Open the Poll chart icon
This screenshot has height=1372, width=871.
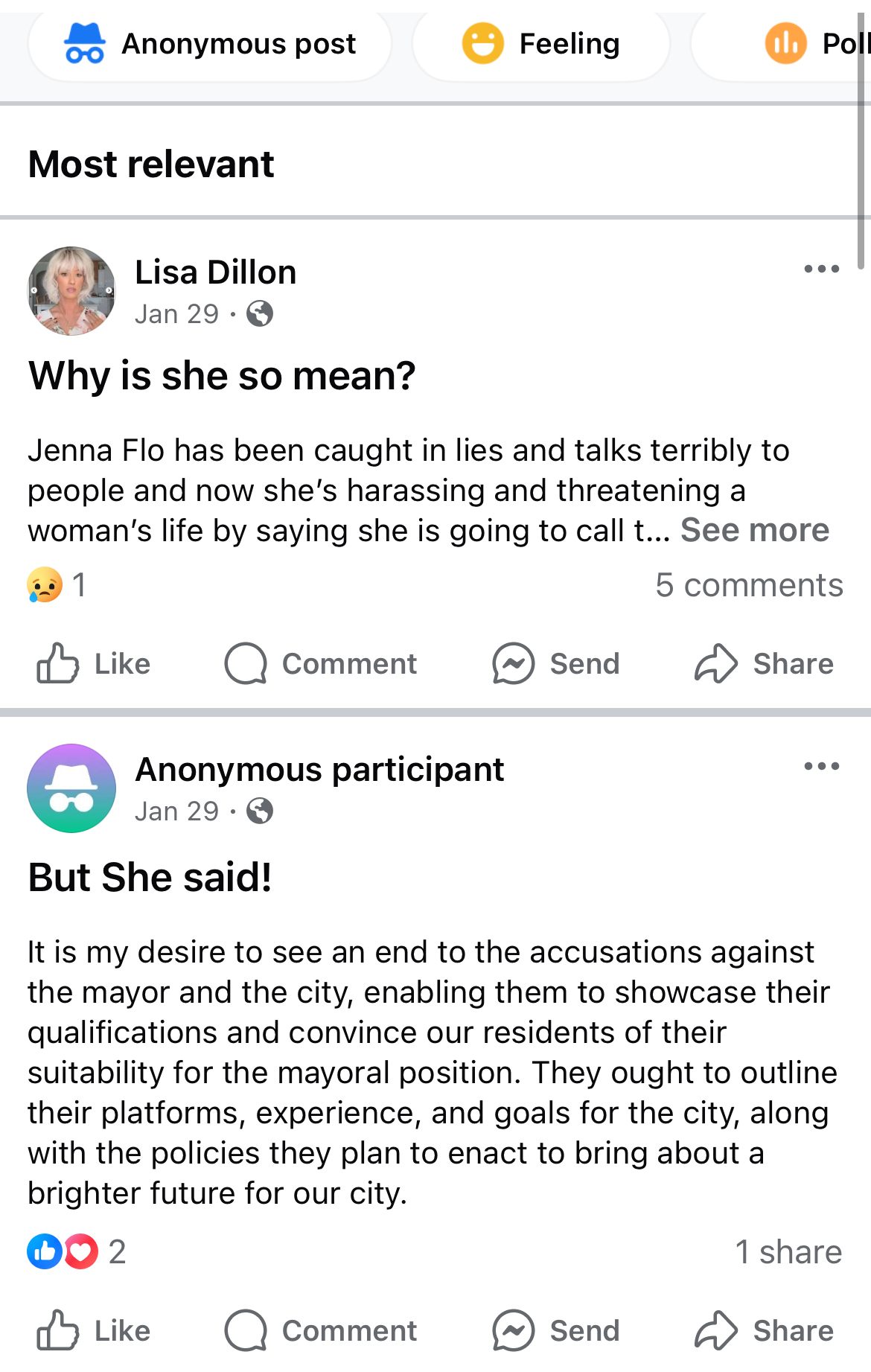tap(786, 43)
